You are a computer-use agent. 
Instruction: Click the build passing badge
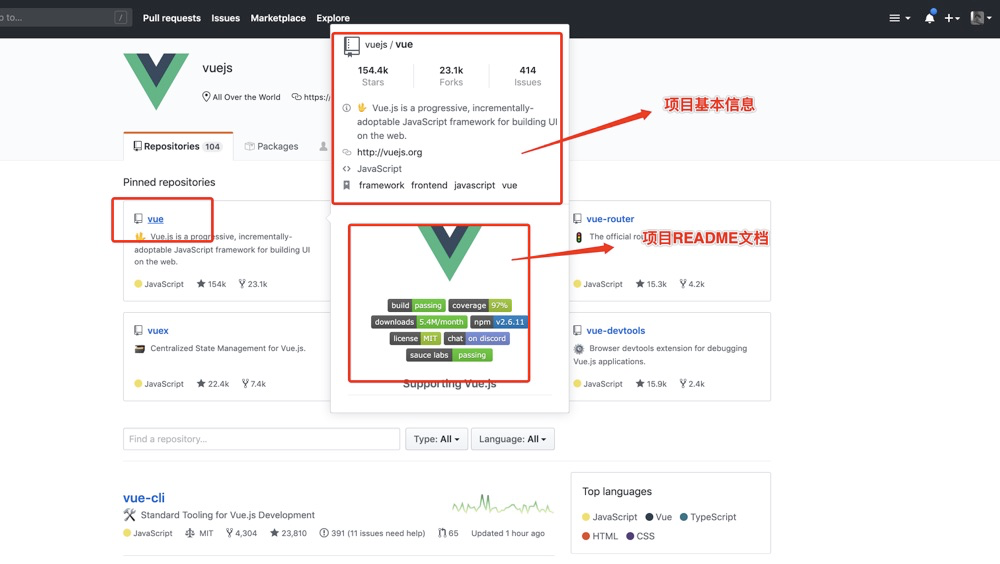tap(416, 306)
